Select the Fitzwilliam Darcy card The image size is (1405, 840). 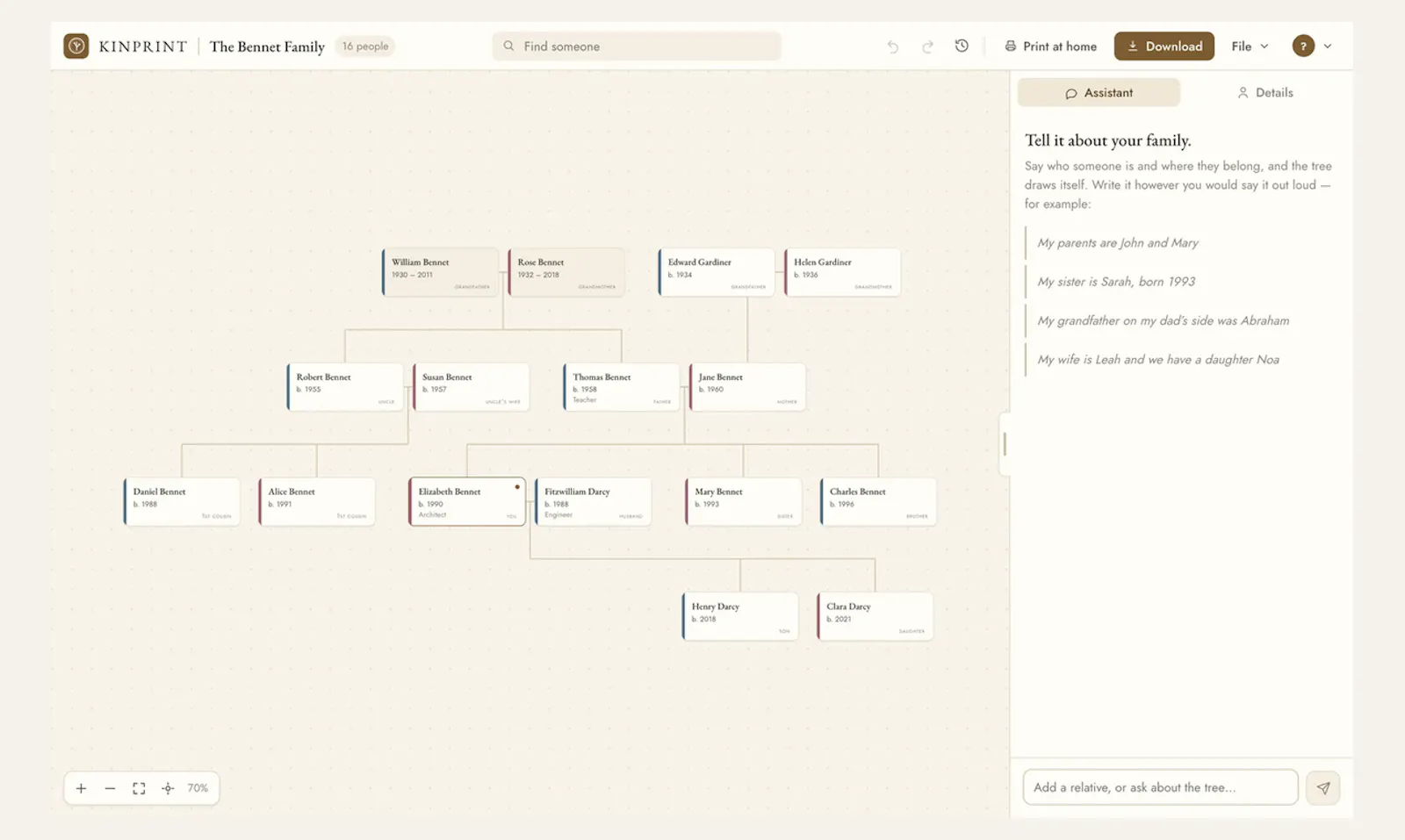[x=594, y=502]
